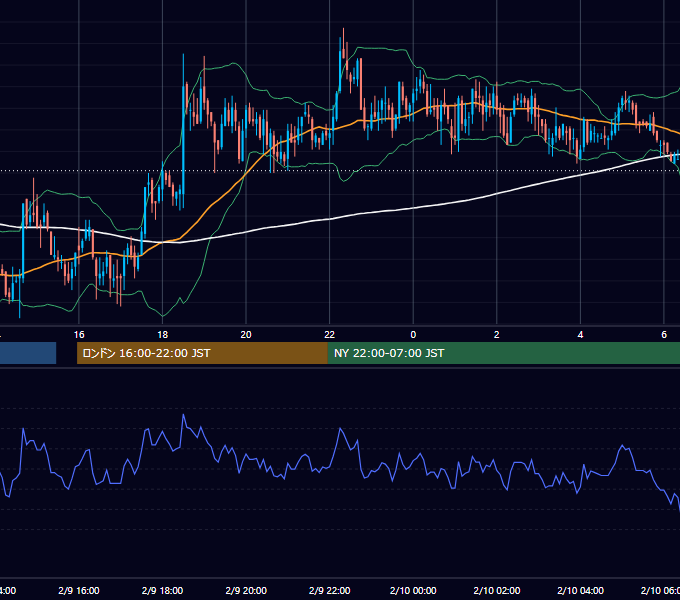This screenshot has width=680, height=600.
Task: Click the 2/9 22:00 axis label
Action: (330, 590)
